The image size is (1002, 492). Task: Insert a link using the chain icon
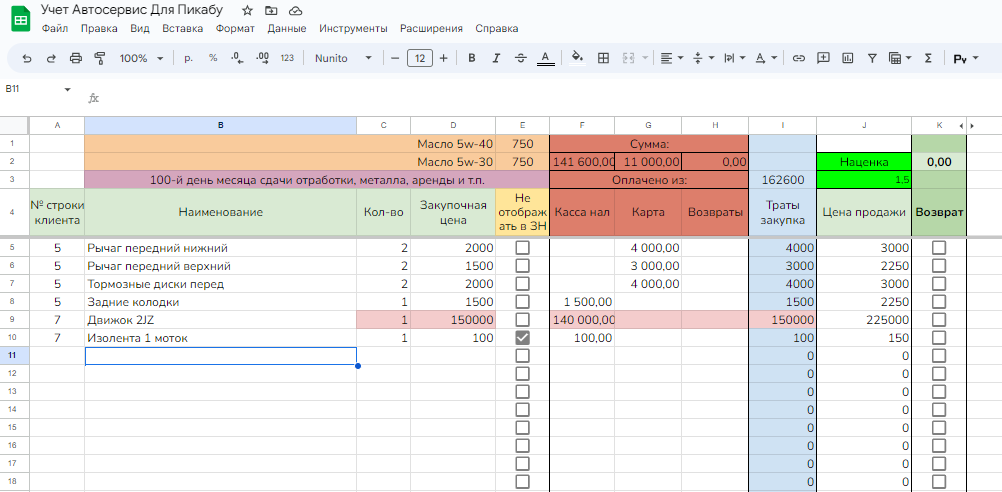click(x=798, y=58)
